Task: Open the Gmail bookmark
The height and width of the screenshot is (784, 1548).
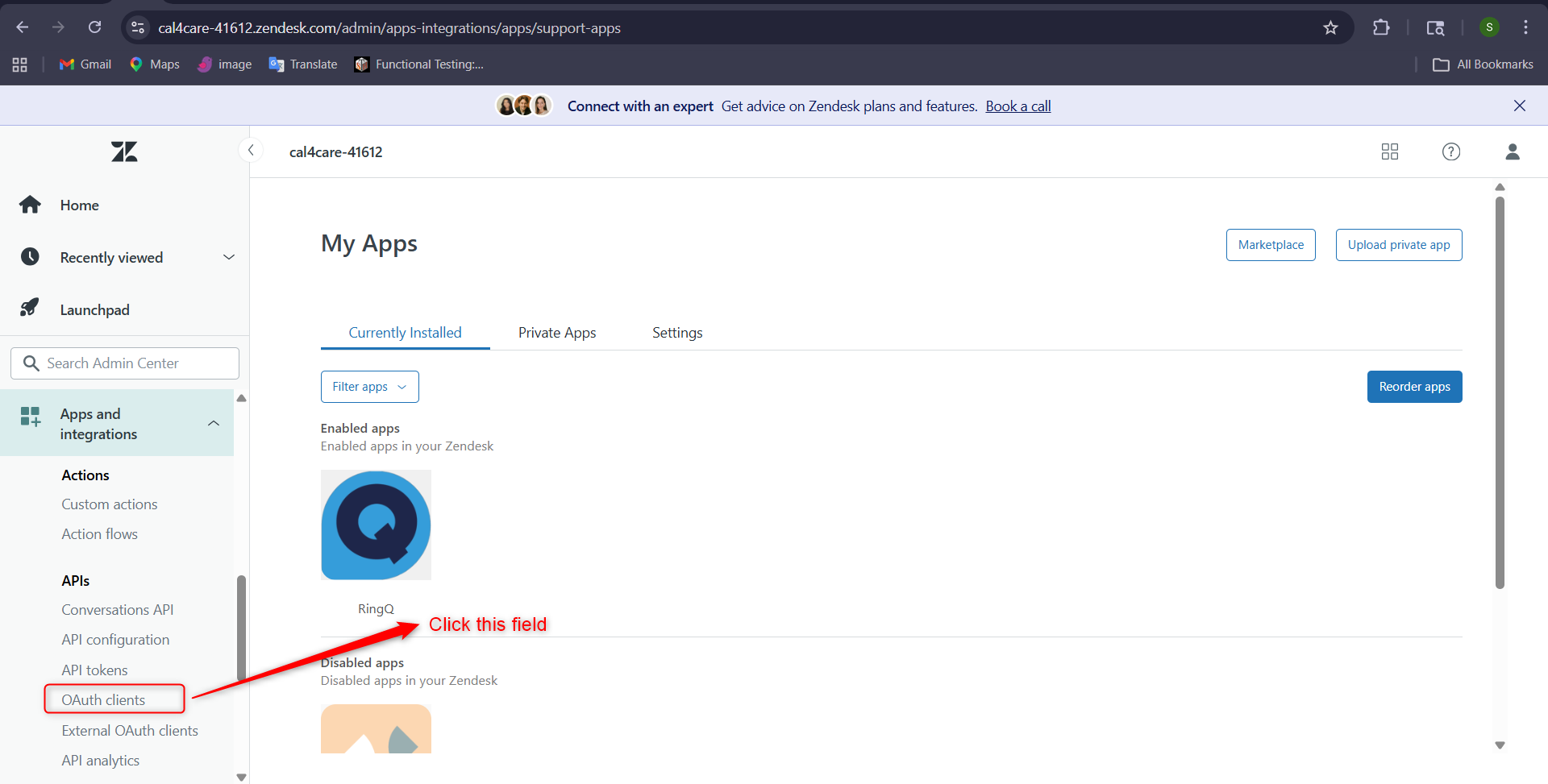Action: coord(85,64)
